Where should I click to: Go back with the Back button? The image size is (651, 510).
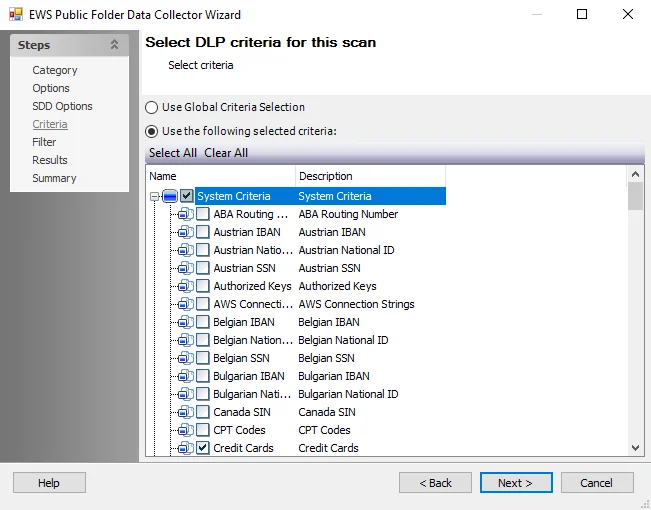[435, 483]
